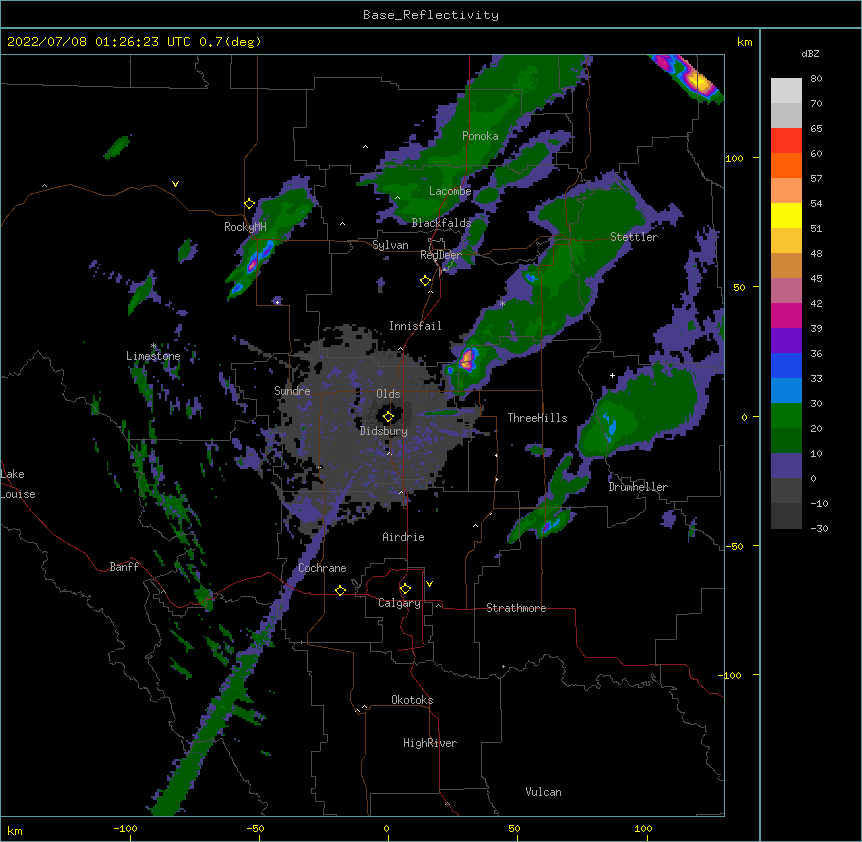Click the yellow v marker east of Calgary
This screenshot has height=842, width=862.
click(429, 584)
